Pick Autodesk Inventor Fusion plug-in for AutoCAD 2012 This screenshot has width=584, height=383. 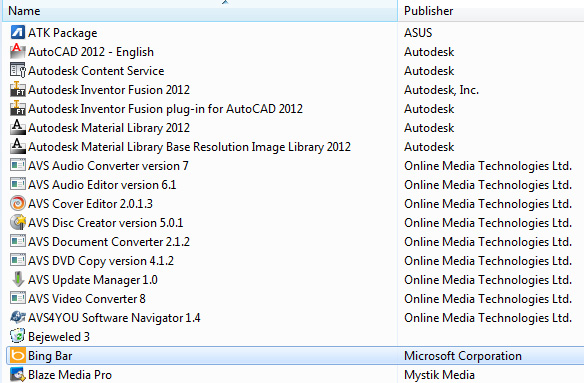pyautogui.click(x=165, y=109)
